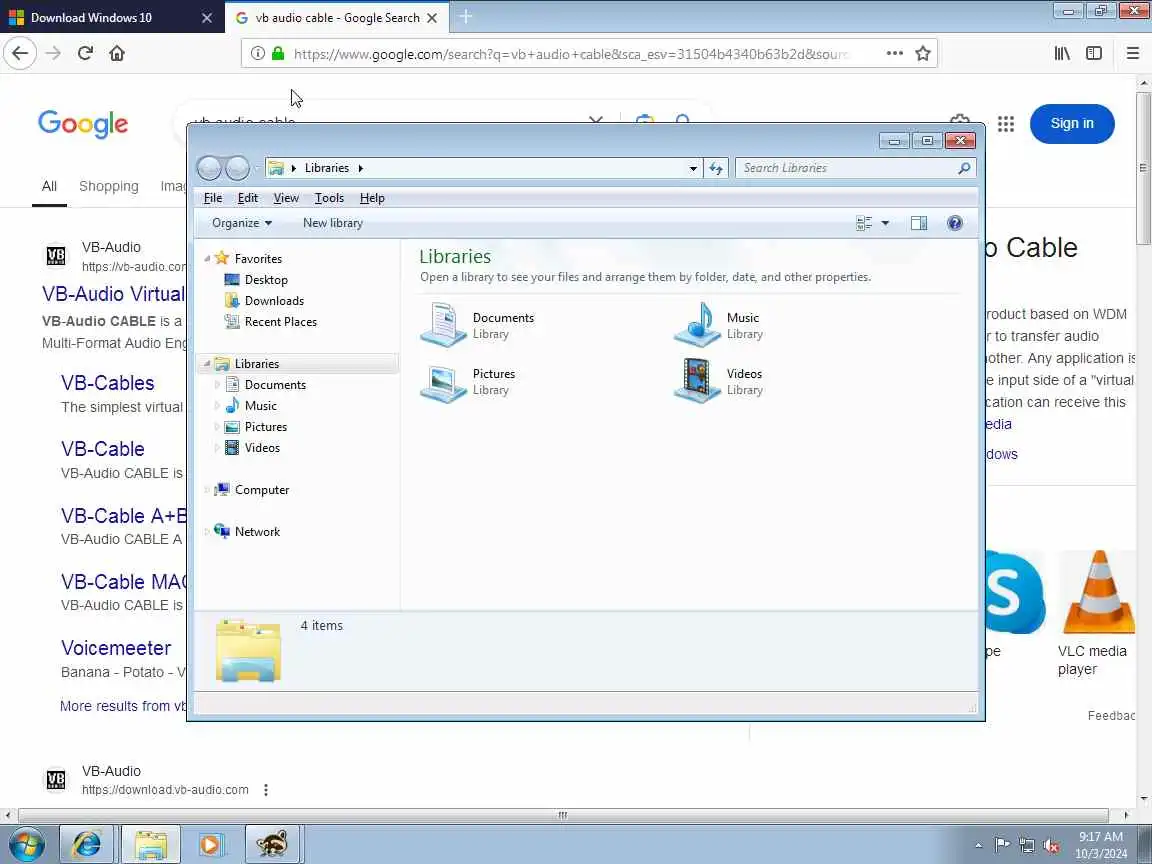This screenshot has width=1152, height=864.
Task: Click the Google Sign in button
Action: click(x=1072, y=123)
